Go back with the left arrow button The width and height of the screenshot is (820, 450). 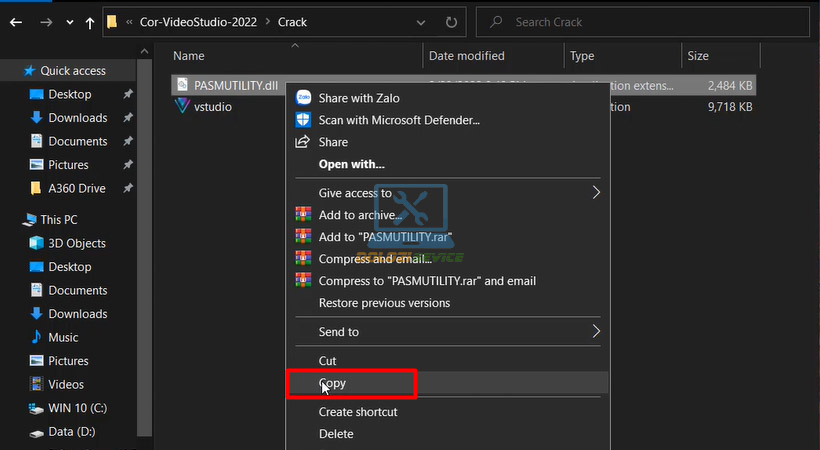pos(16,22)
